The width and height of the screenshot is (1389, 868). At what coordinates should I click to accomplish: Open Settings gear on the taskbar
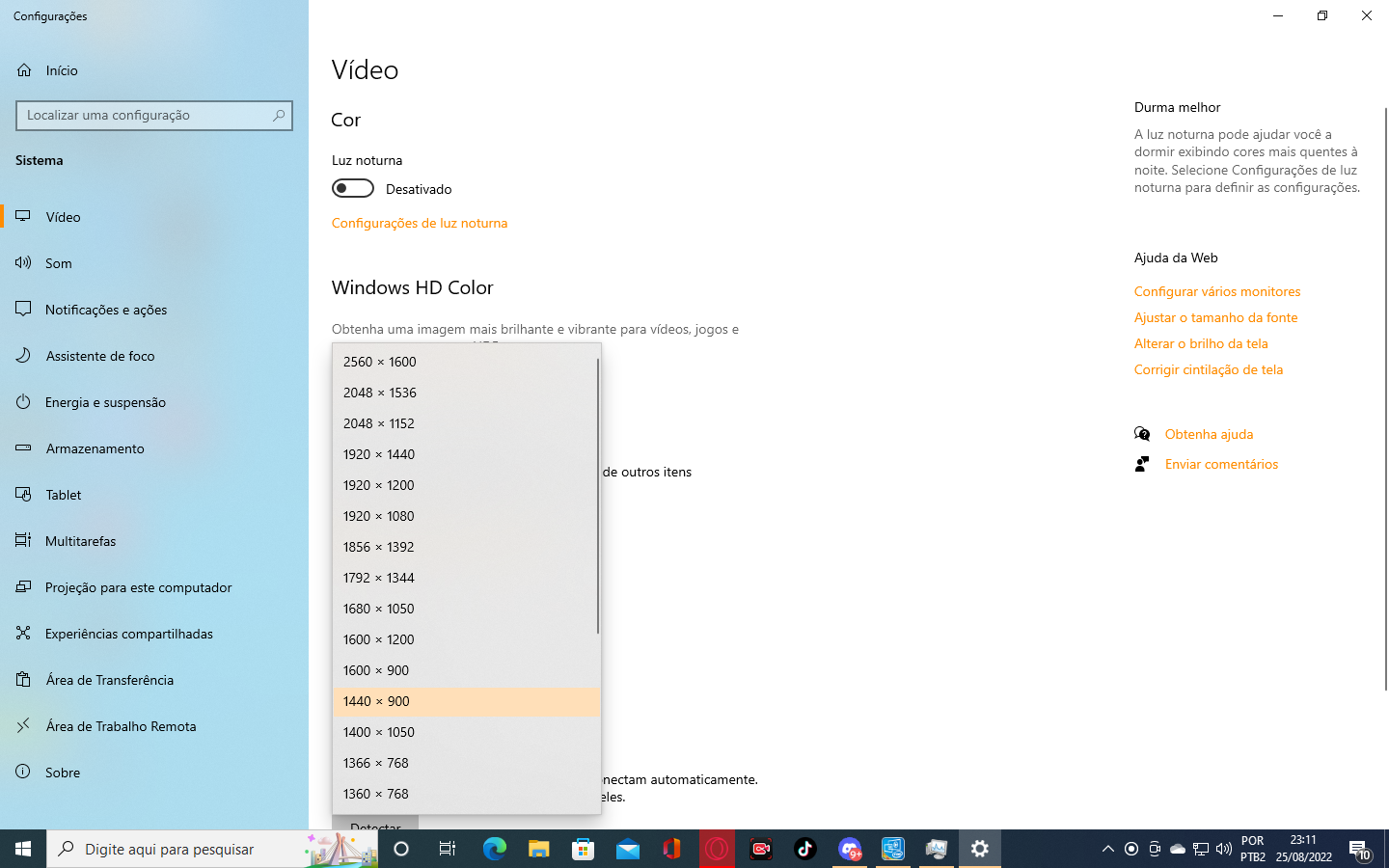[x=980, y=849]
